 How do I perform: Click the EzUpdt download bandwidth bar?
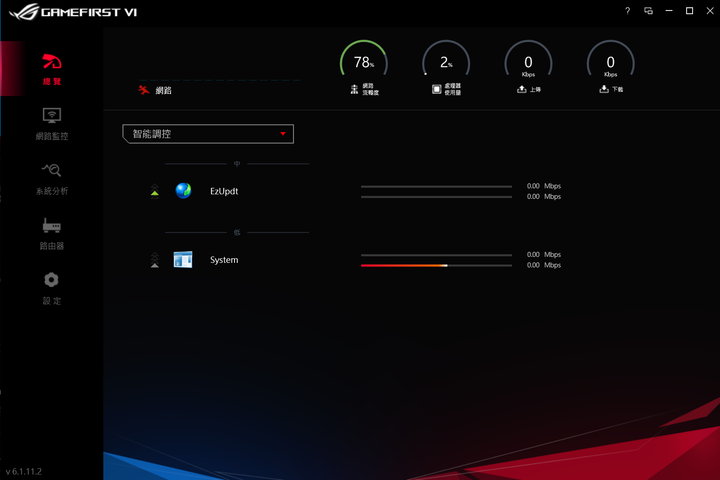click(x=436, y=197)
